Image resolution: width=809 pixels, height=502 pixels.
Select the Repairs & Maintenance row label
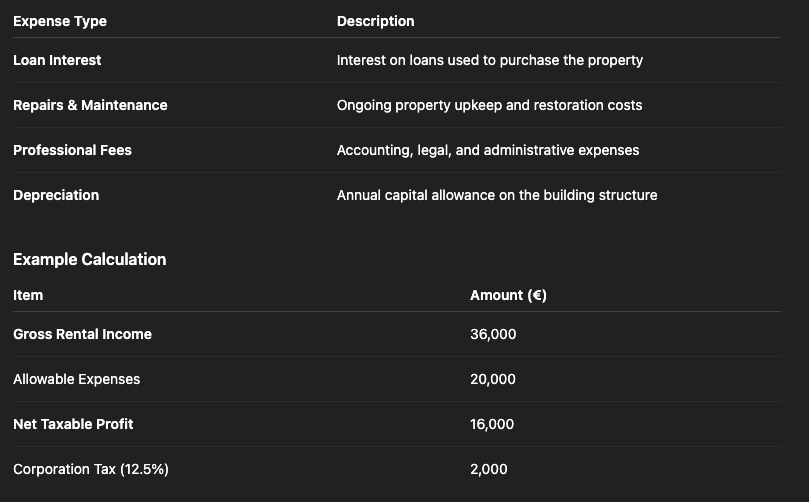(90, 105)
